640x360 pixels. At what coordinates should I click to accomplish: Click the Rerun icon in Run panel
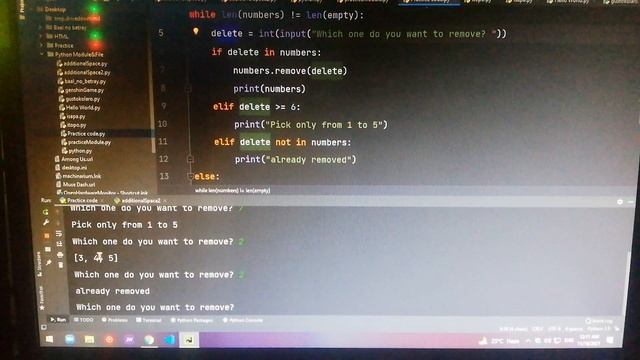45,212
